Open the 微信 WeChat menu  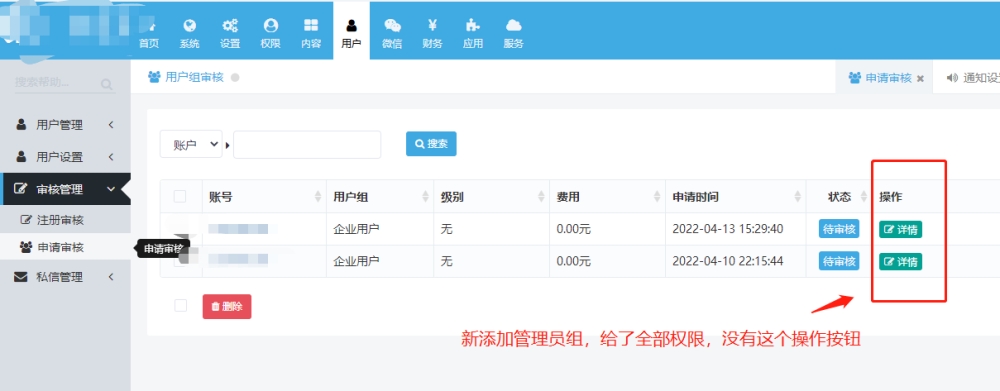(392, 34)
